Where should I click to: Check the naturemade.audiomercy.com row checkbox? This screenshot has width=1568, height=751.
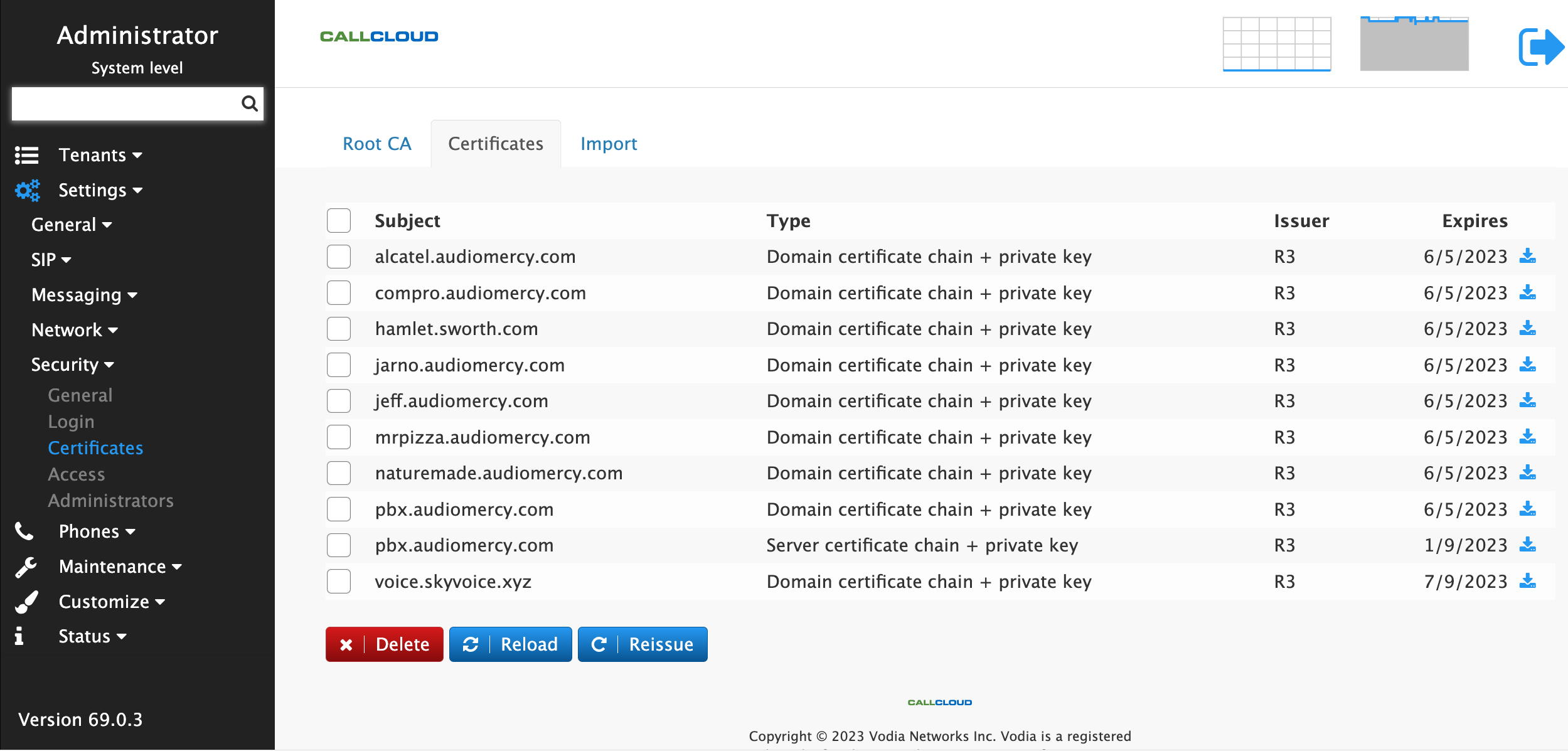pyautogui.click(x=339, y=473)
